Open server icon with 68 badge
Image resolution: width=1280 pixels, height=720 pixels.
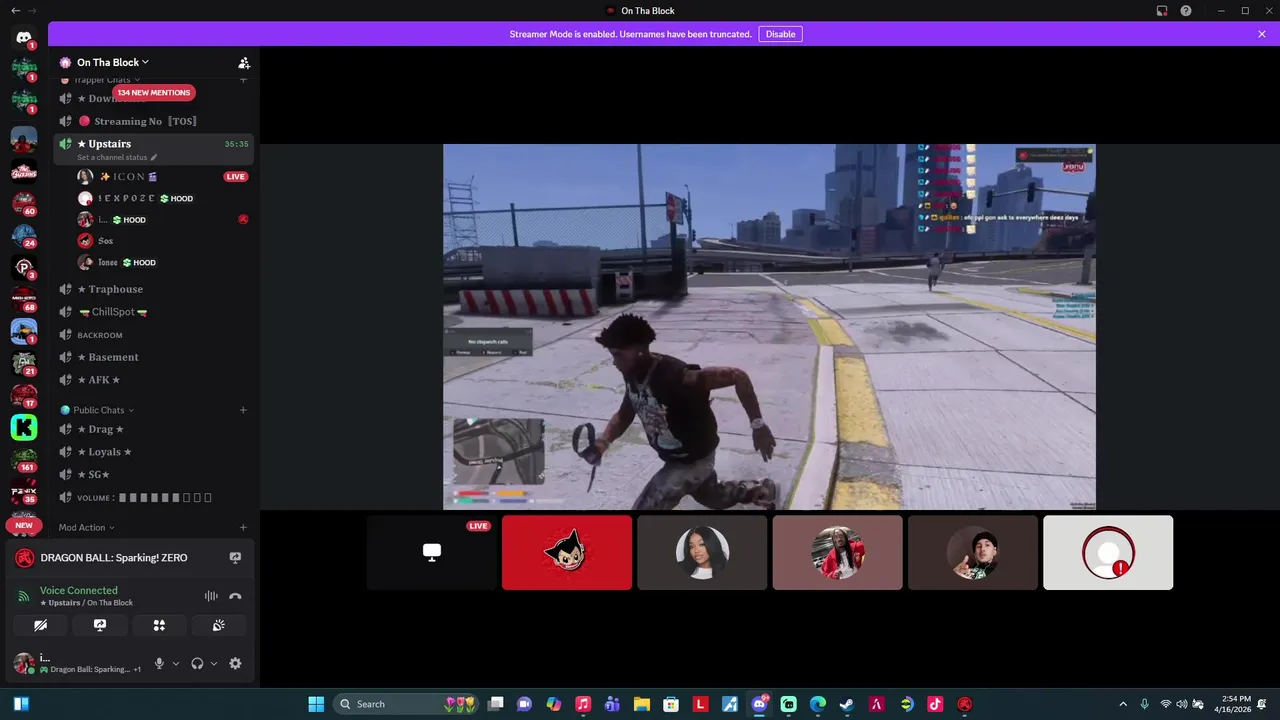(x=24, y=299)
